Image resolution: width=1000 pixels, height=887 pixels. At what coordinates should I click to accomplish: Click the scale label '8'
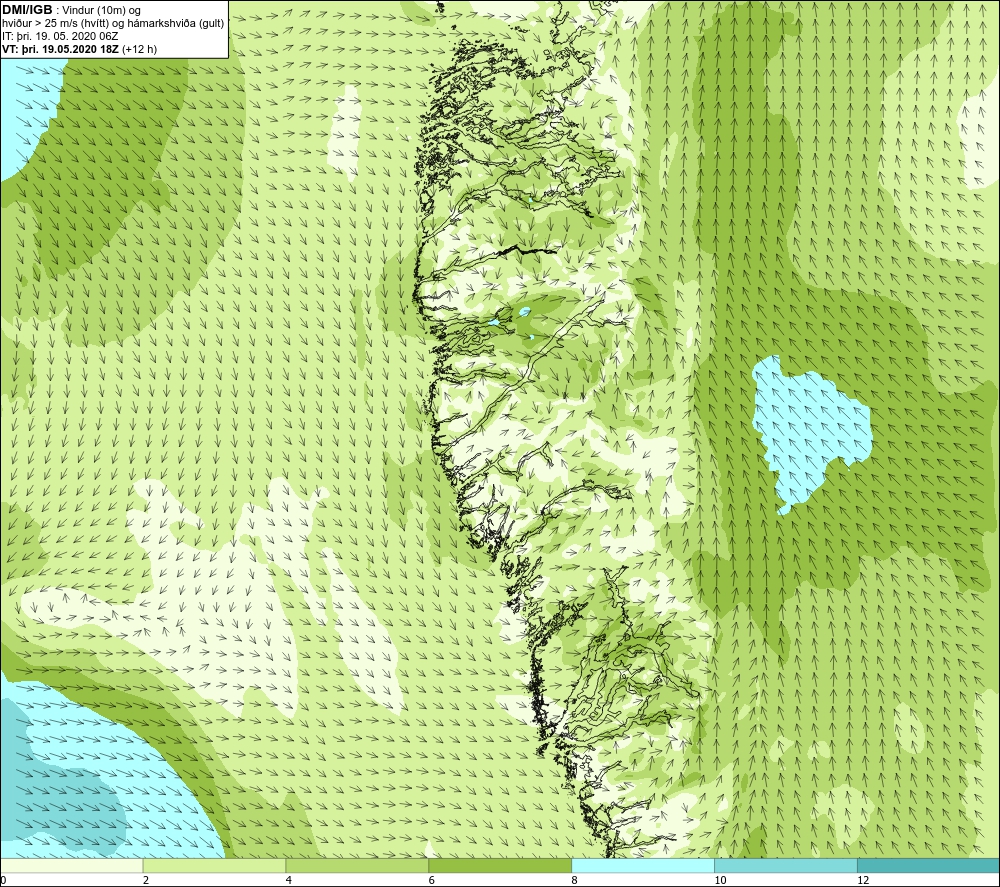coord(575,880)
